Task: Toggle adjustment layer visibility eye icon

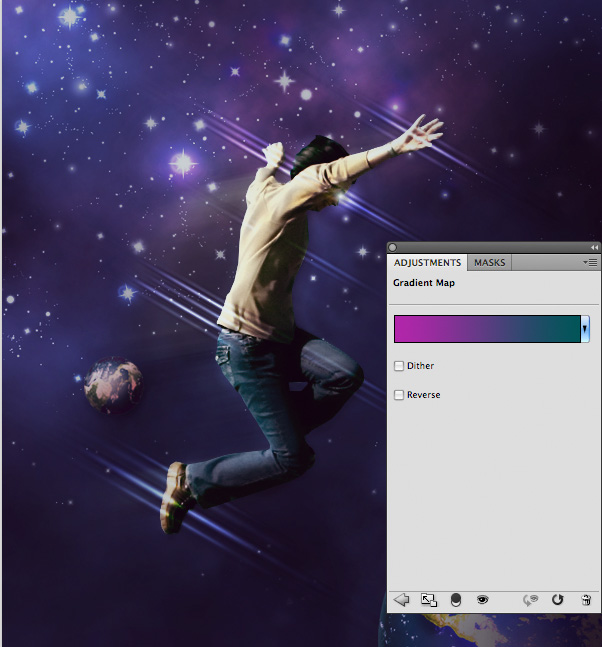Action: pos(482,600)
